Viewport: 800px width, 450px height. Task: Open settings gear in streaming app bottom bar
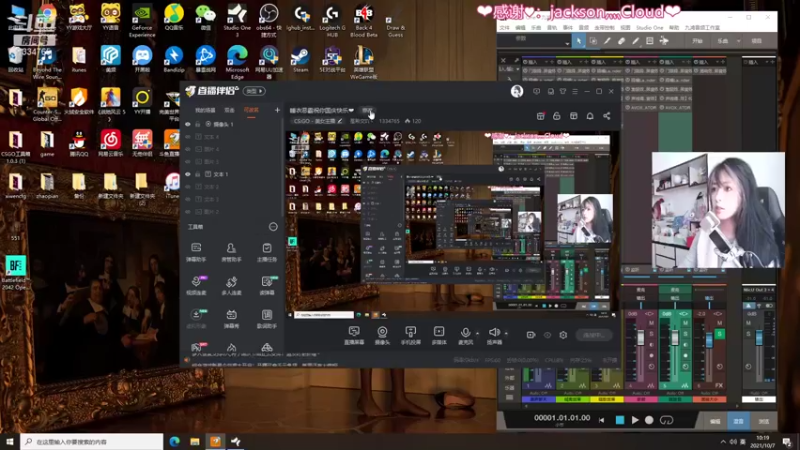563,335
